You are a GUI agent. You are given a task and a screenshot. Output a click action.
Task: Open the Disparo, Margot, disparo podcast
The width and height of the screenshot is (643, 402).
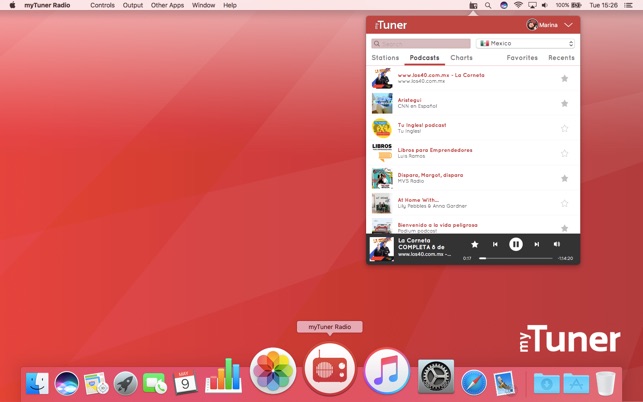point(430,175)
